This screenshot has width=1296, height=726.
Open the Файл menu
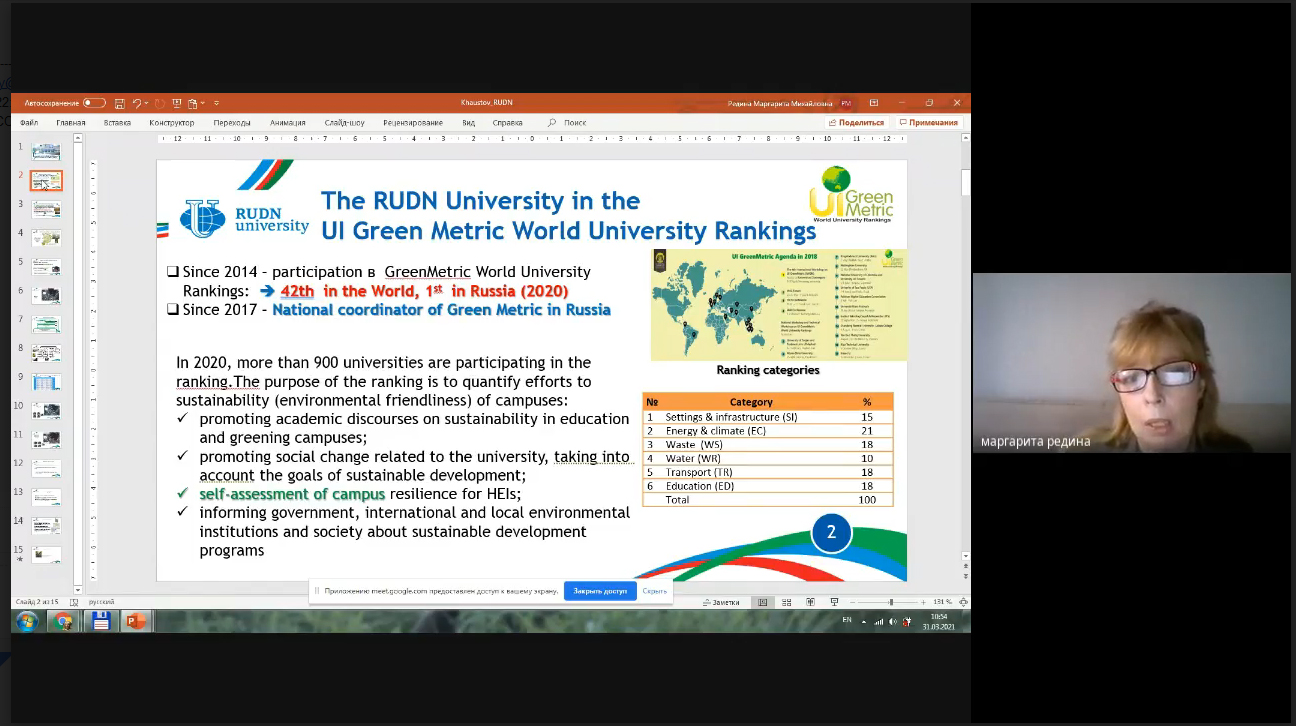point(29,123)
